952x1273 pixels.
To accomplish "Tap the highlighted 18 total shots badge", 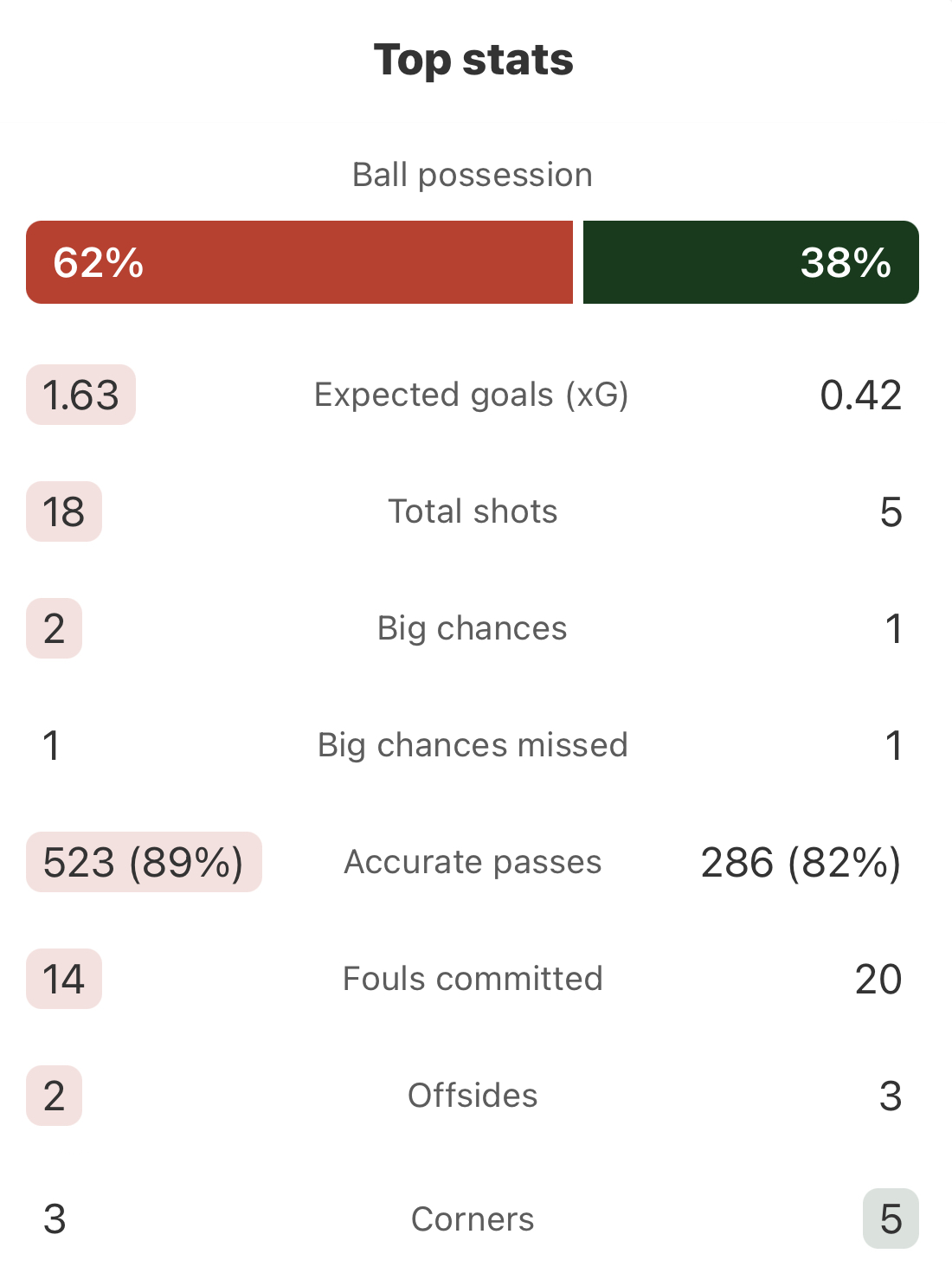I will pos(64,511).
